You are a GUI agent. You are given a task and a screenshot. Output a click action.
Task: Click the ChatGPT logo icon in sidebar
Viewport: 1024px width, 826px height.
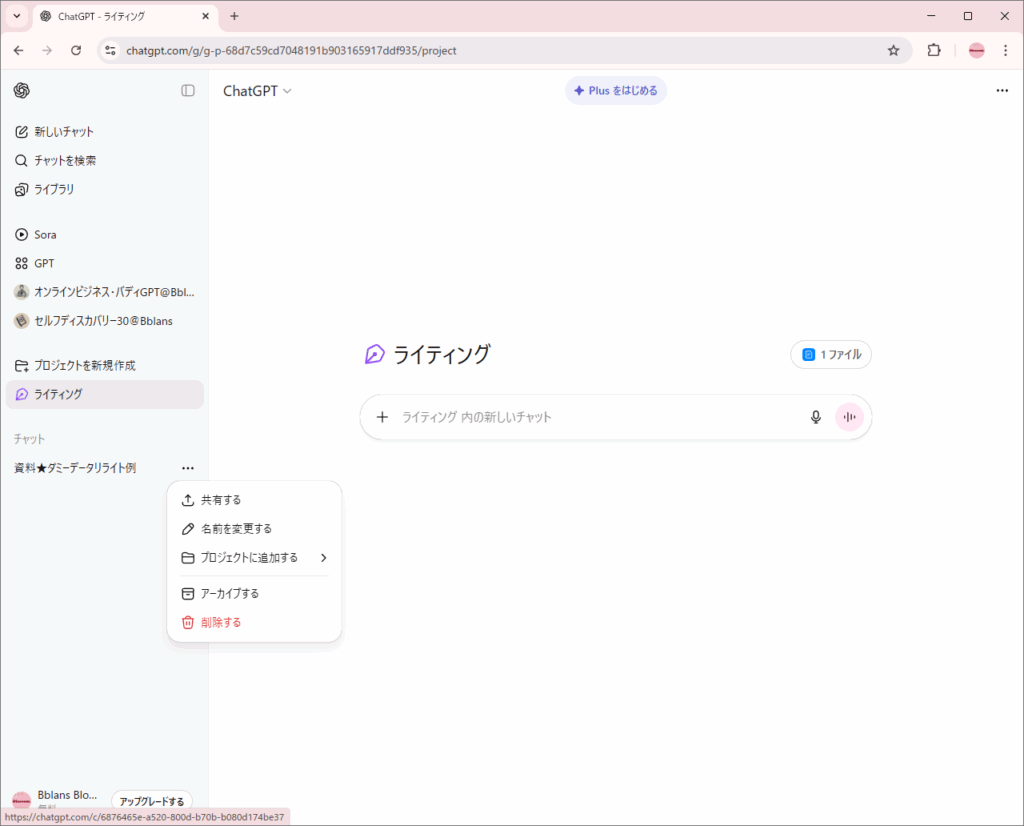pyautogui.click(x=22, y=91)
